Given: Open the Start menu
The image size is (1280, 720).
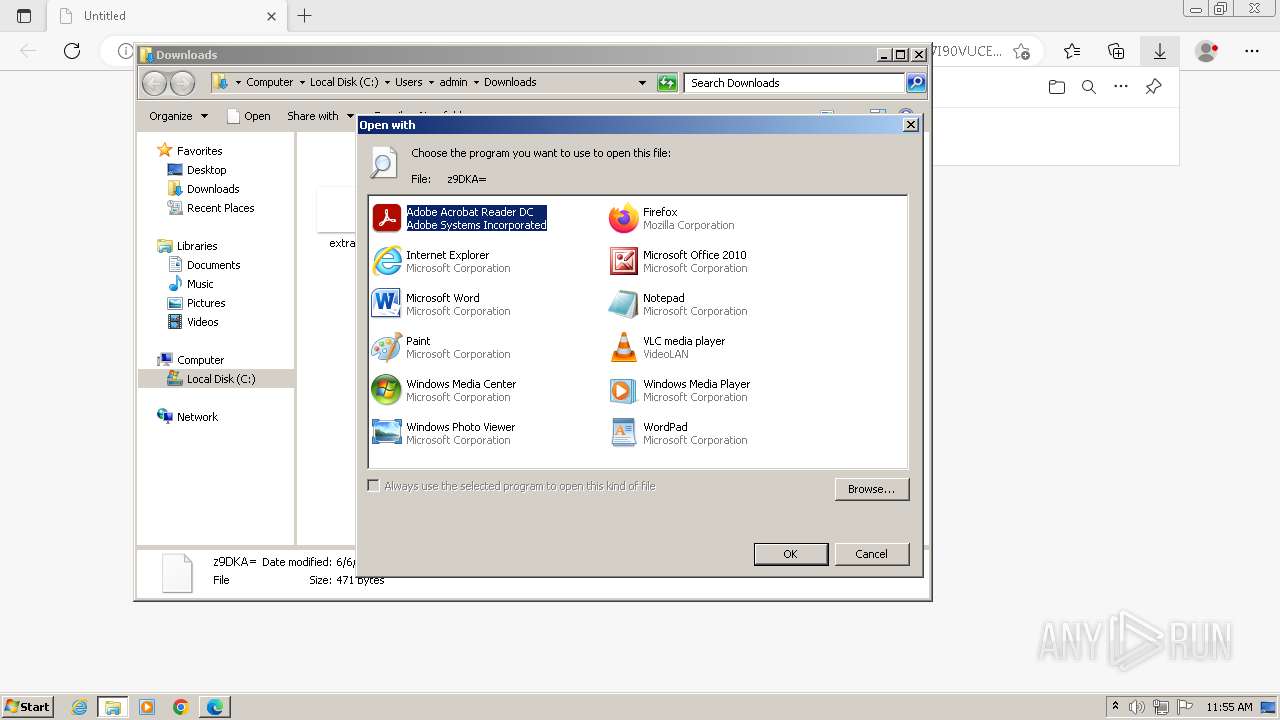Looking at the screenshot, I should point(27,707).
